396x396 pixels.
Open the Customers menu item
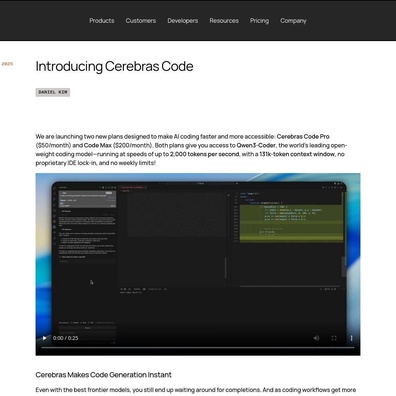[x=141, y=21]
